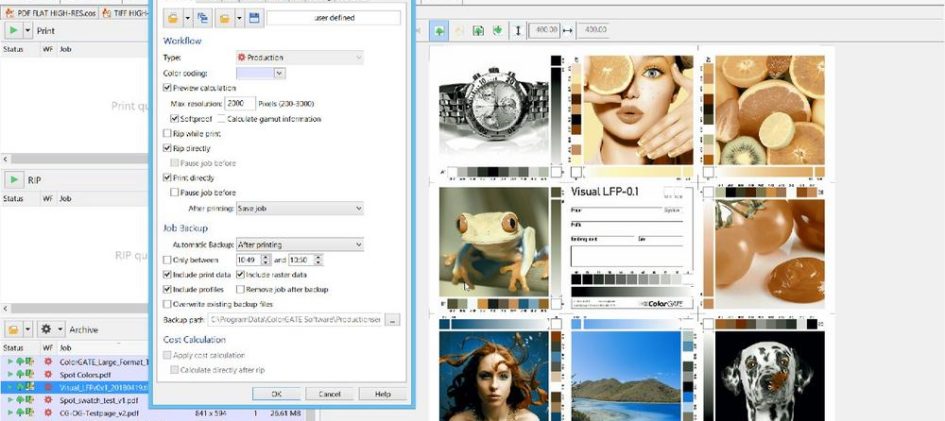Click the green page-with-tree icon in preview toolbar
The width and height of the screenshot is (945, 421).
(479, 31)
